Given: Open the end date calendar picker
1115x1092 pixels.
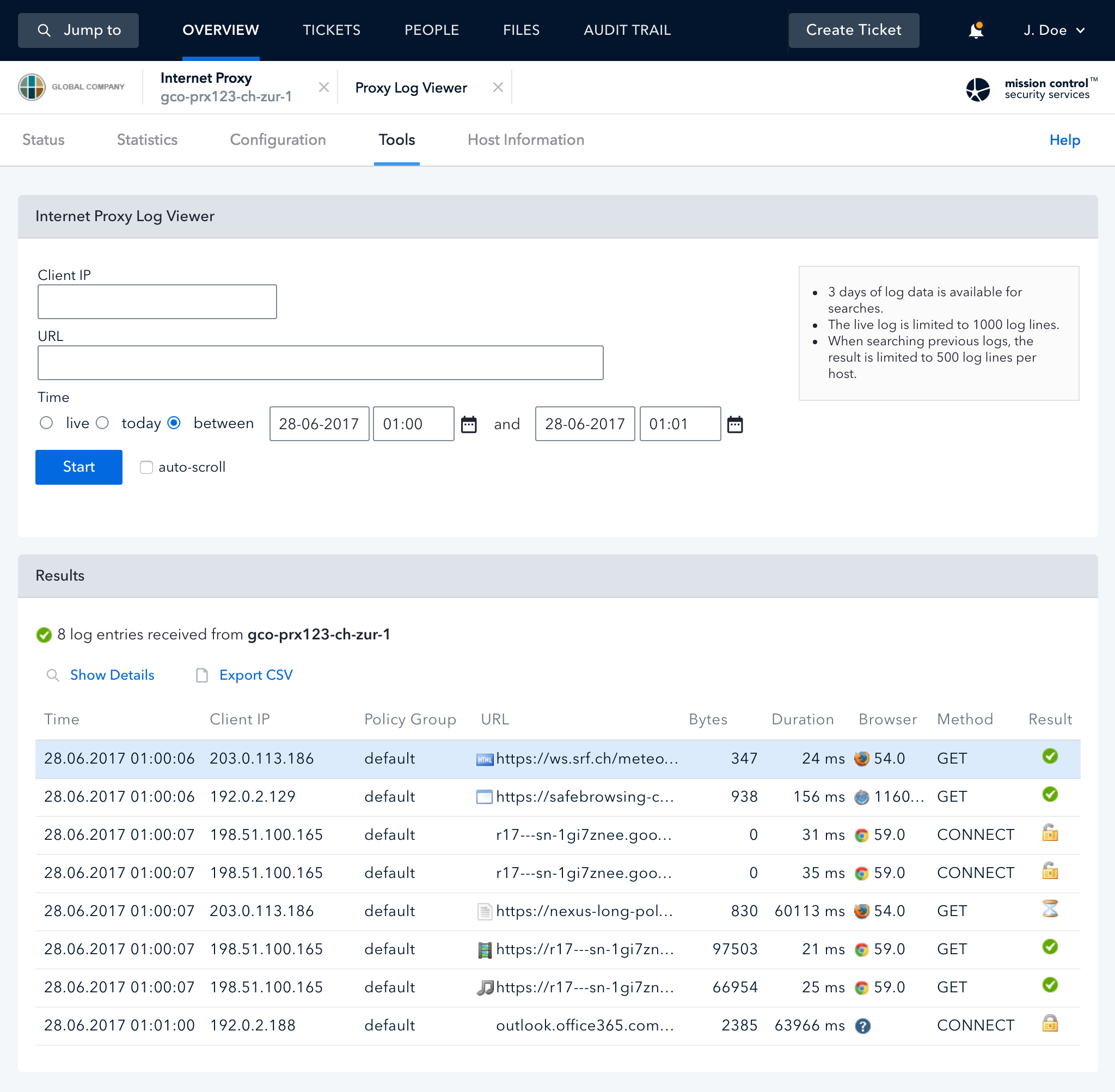Looking at the screenshot, I should click(x=735, y=424).
